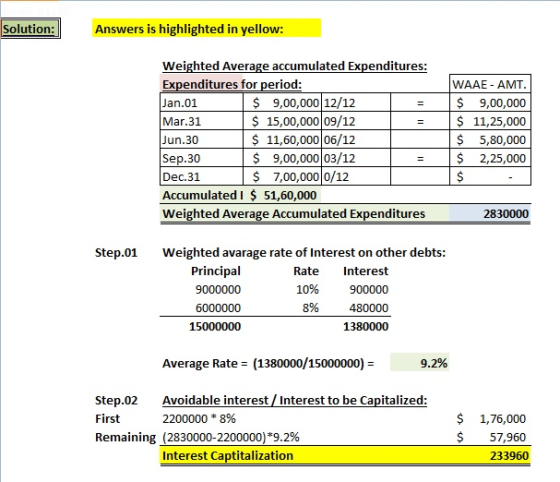Click the 233960 final answer value
Image resolution: width=560 pixels, height=482 pixels.
tap(509, 456)
